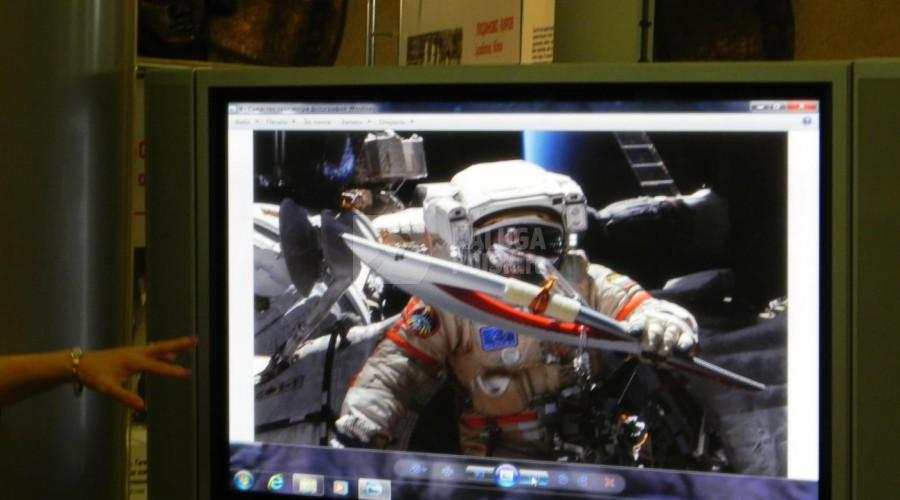Open the zoom magnifier control

click(x=417, y=470)
